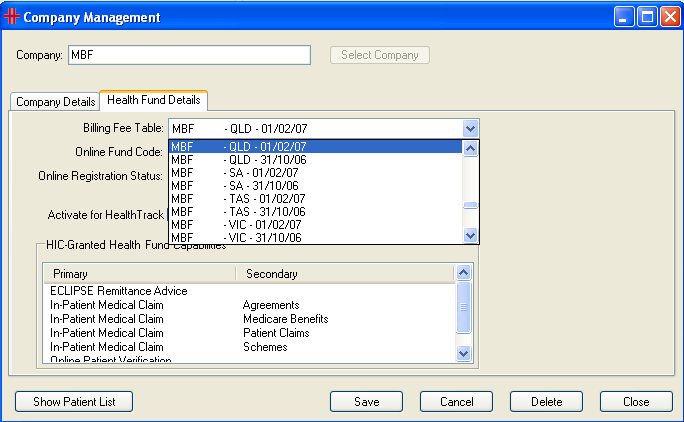Screen dimensions: 684x422
Task: Click capabilities list scroll up arrow
Action: (463, 273)
